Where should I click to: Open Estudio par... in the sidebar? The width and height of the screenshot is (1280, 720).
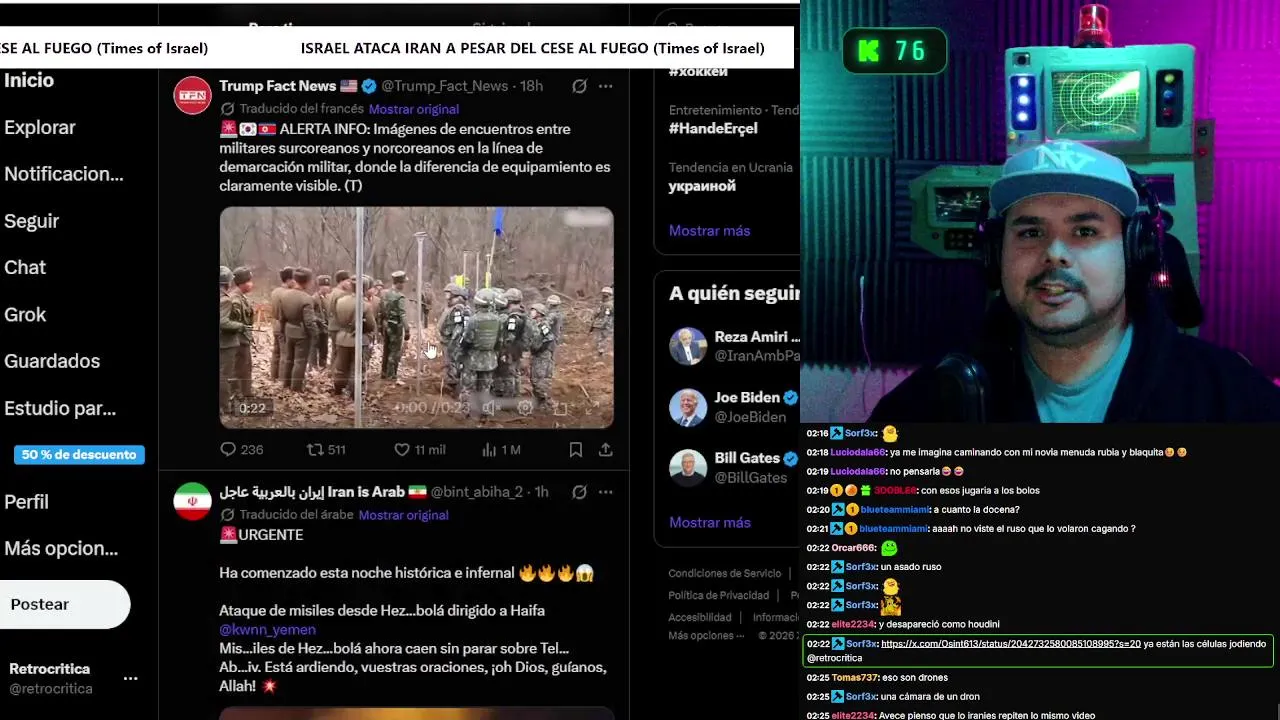pos(60,408)
